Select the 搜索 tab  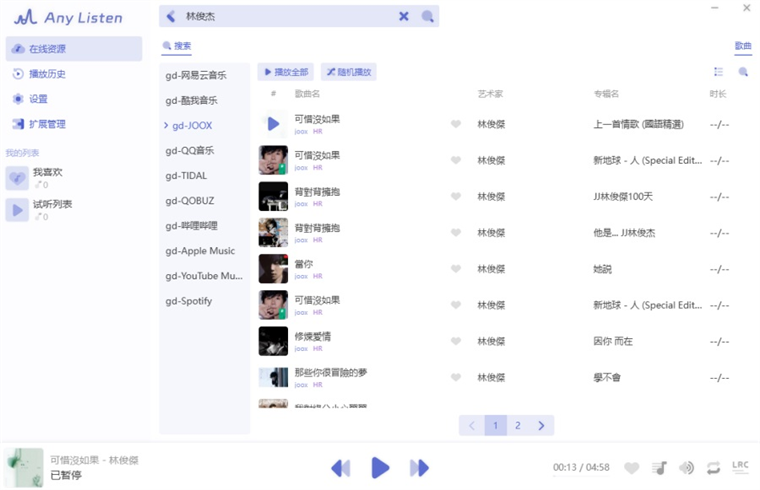pyautogui.click(x=177, y=46)
